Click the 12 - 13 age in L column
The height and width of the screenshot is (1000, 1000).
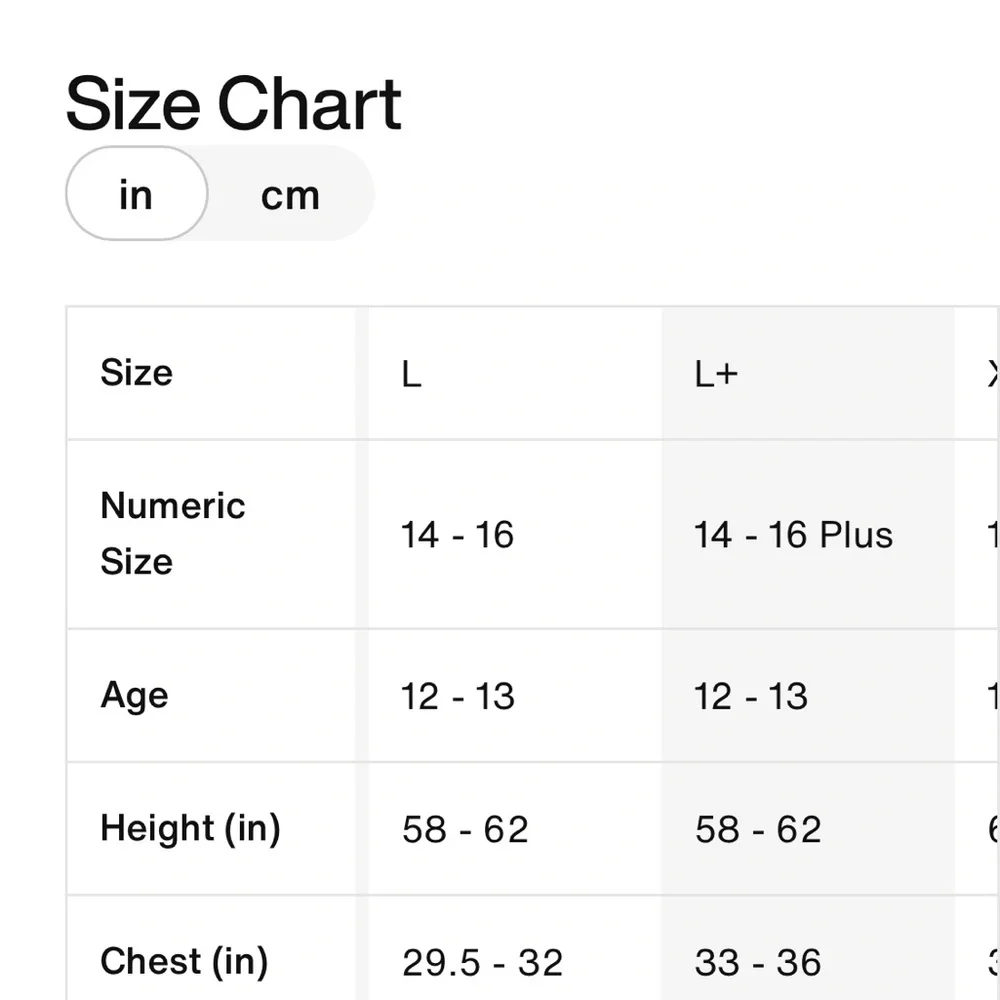pyautogui.click(x=457, y=696)
